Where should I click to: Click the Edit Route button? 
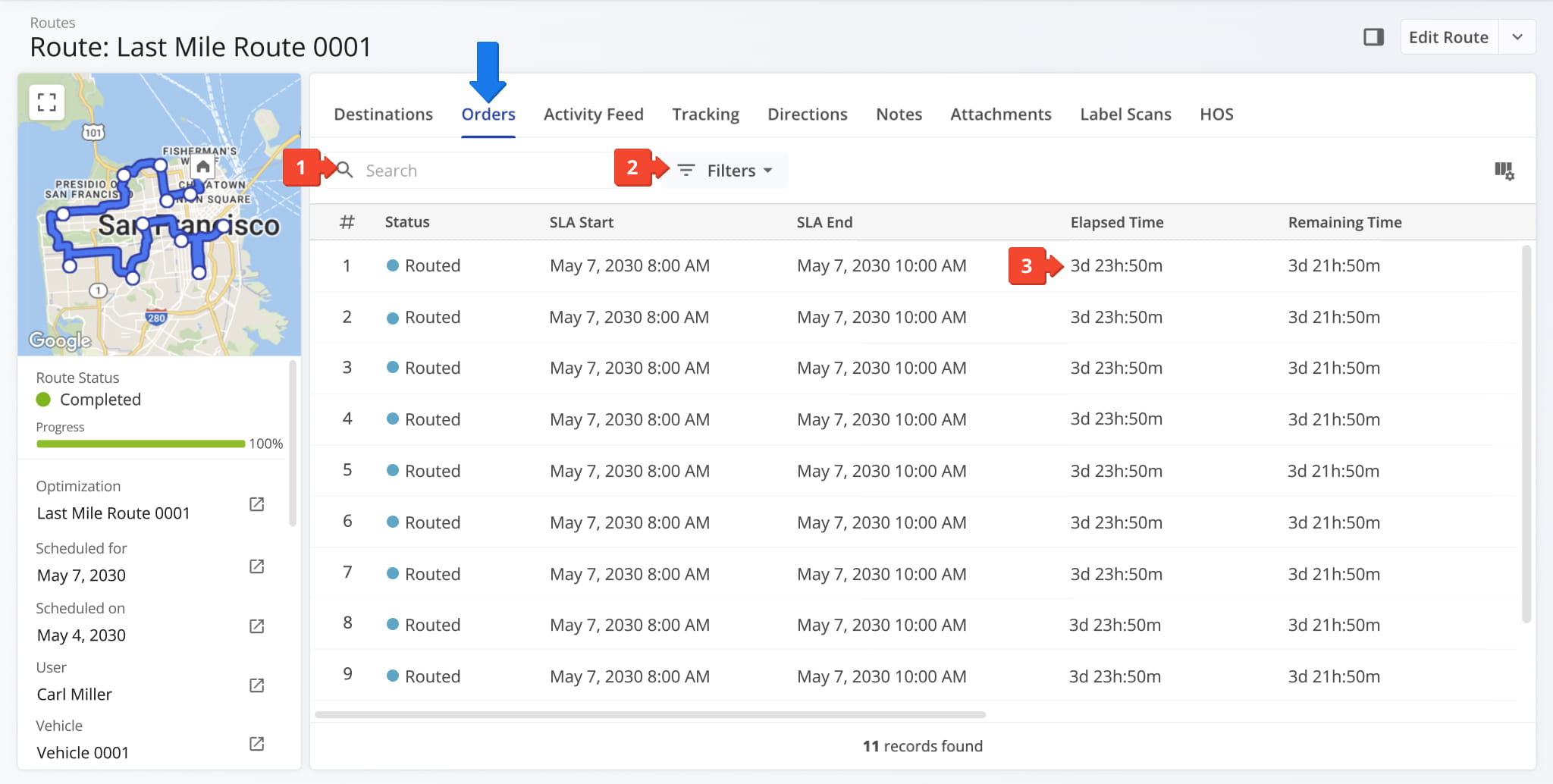[x=1448, y=37]
